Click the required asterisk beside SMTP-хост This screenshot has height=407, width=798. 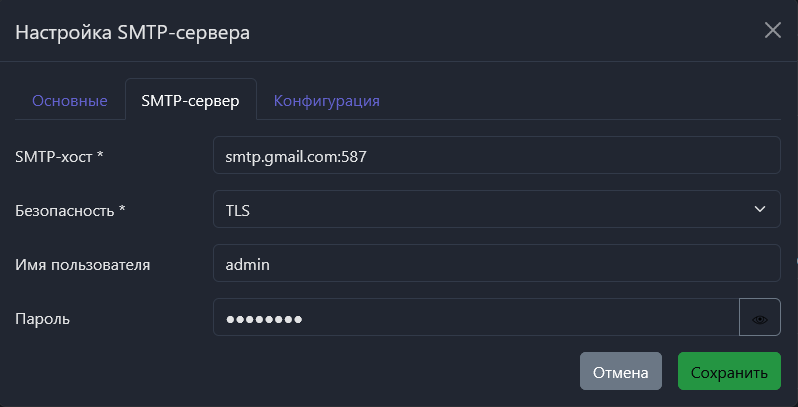coord(101,156)
